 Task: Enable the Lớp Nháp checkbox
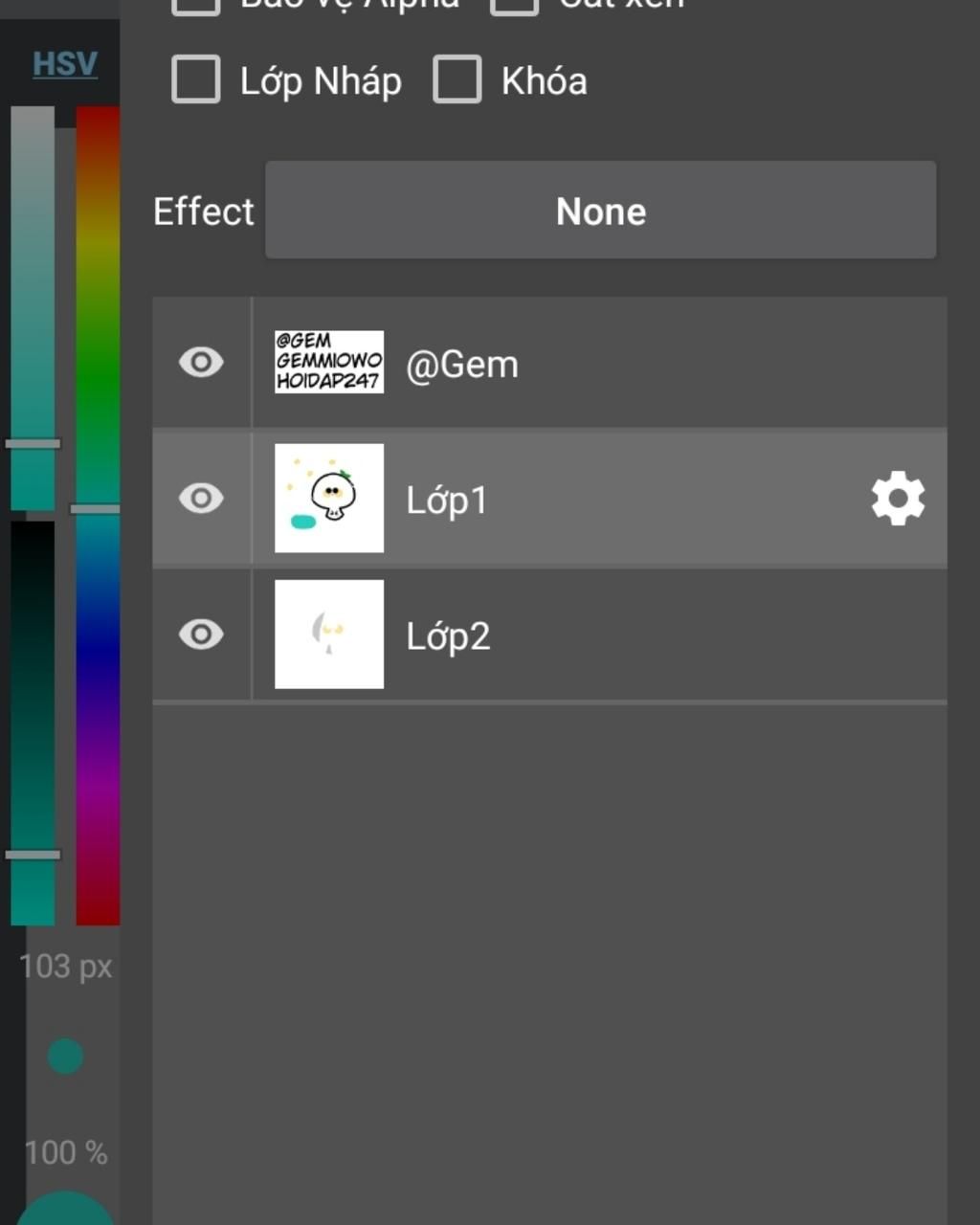[x=196, y=79]
